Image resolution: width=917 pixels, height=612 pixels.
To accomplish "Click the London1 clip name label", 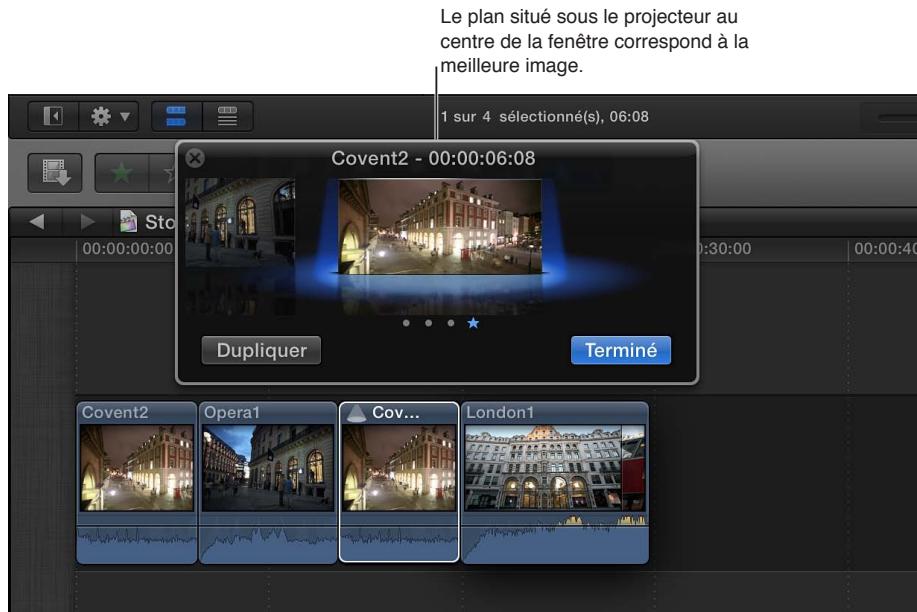I will 500,412.
